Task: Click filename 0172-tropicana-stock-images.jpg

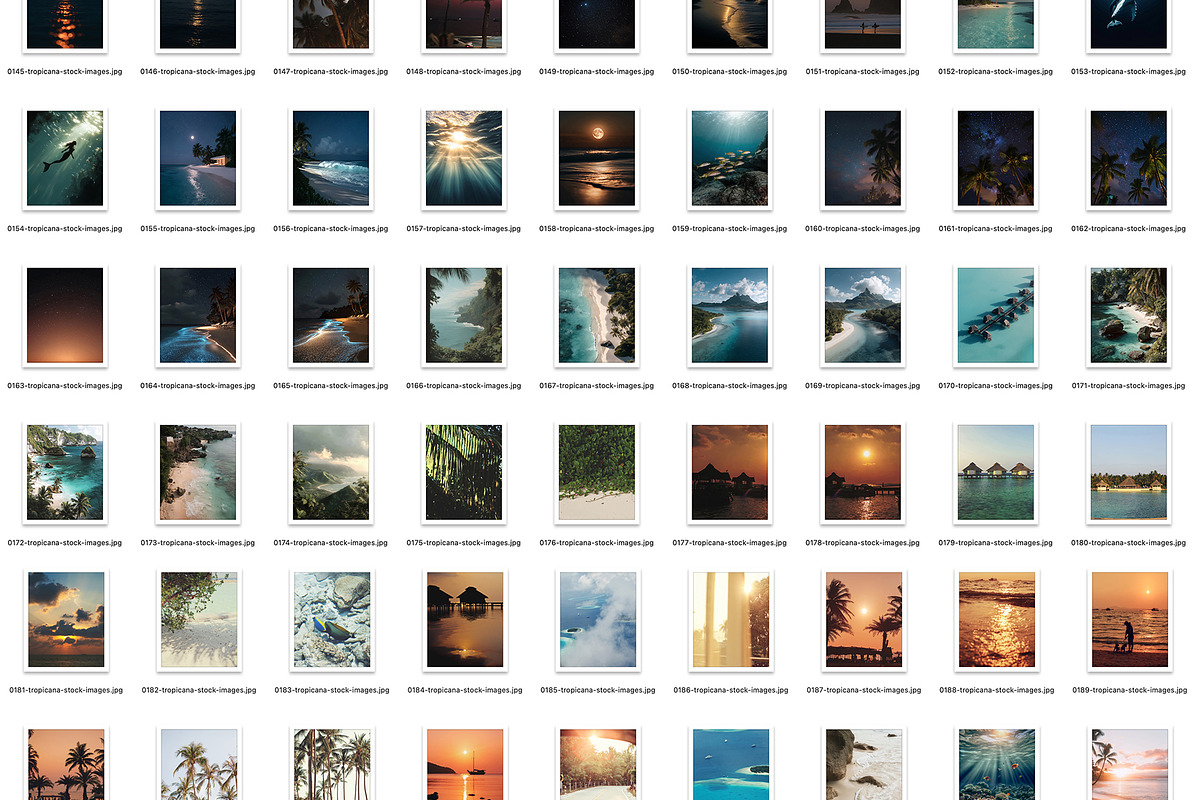Action: pyautogui.click(x=65, y=543)
